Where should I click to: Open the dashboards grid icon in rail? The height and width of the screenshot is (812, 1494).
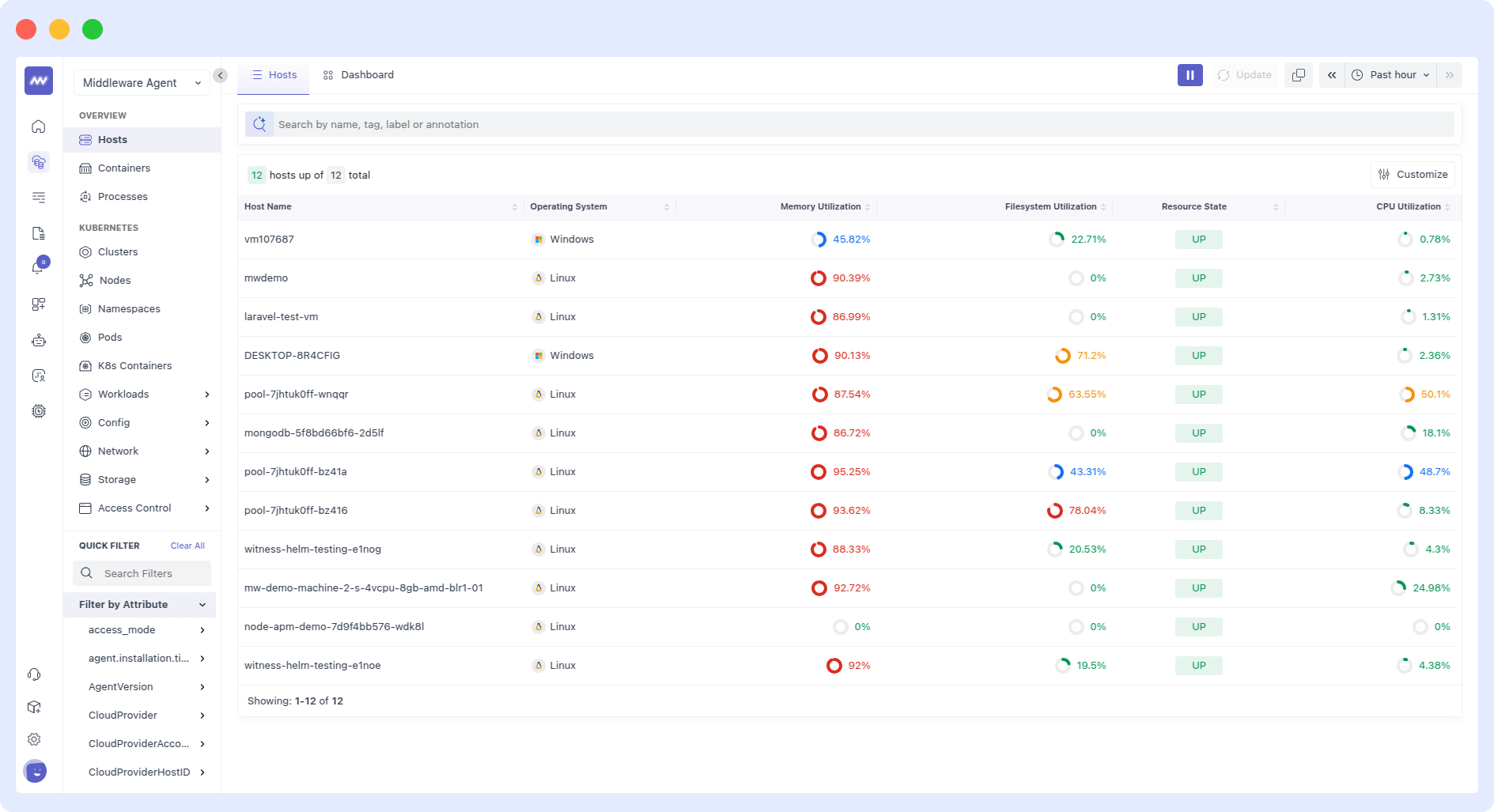[39, 304]
